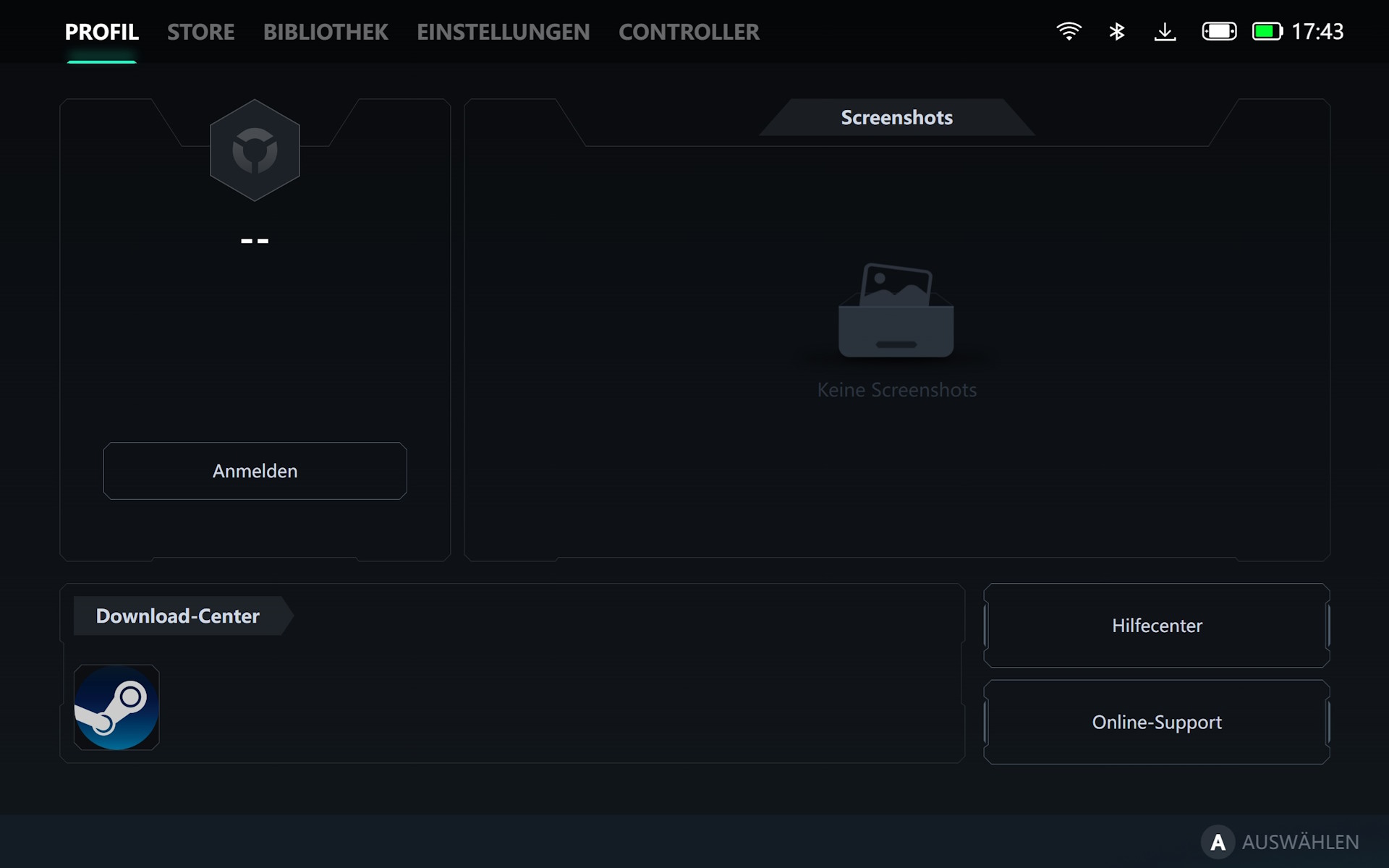Click the Anmelden button

(x=255, y=471)
